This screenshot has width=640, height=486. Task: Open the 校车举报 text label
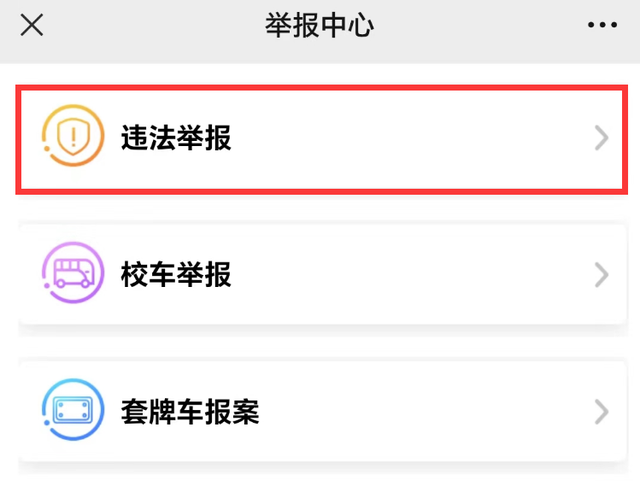176,274
